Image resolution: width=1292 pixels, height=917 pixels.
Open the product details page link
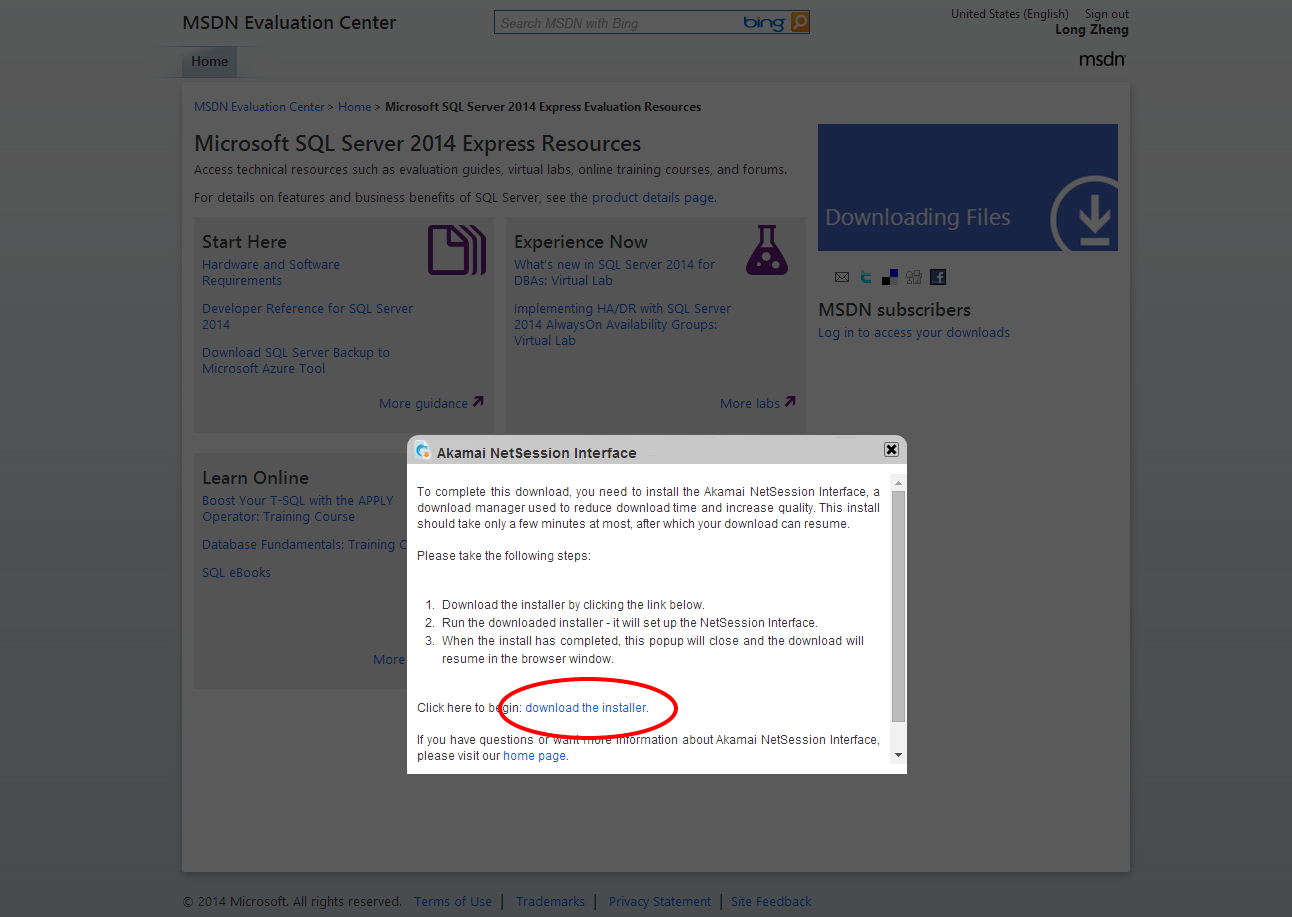(x=651, y=197)
